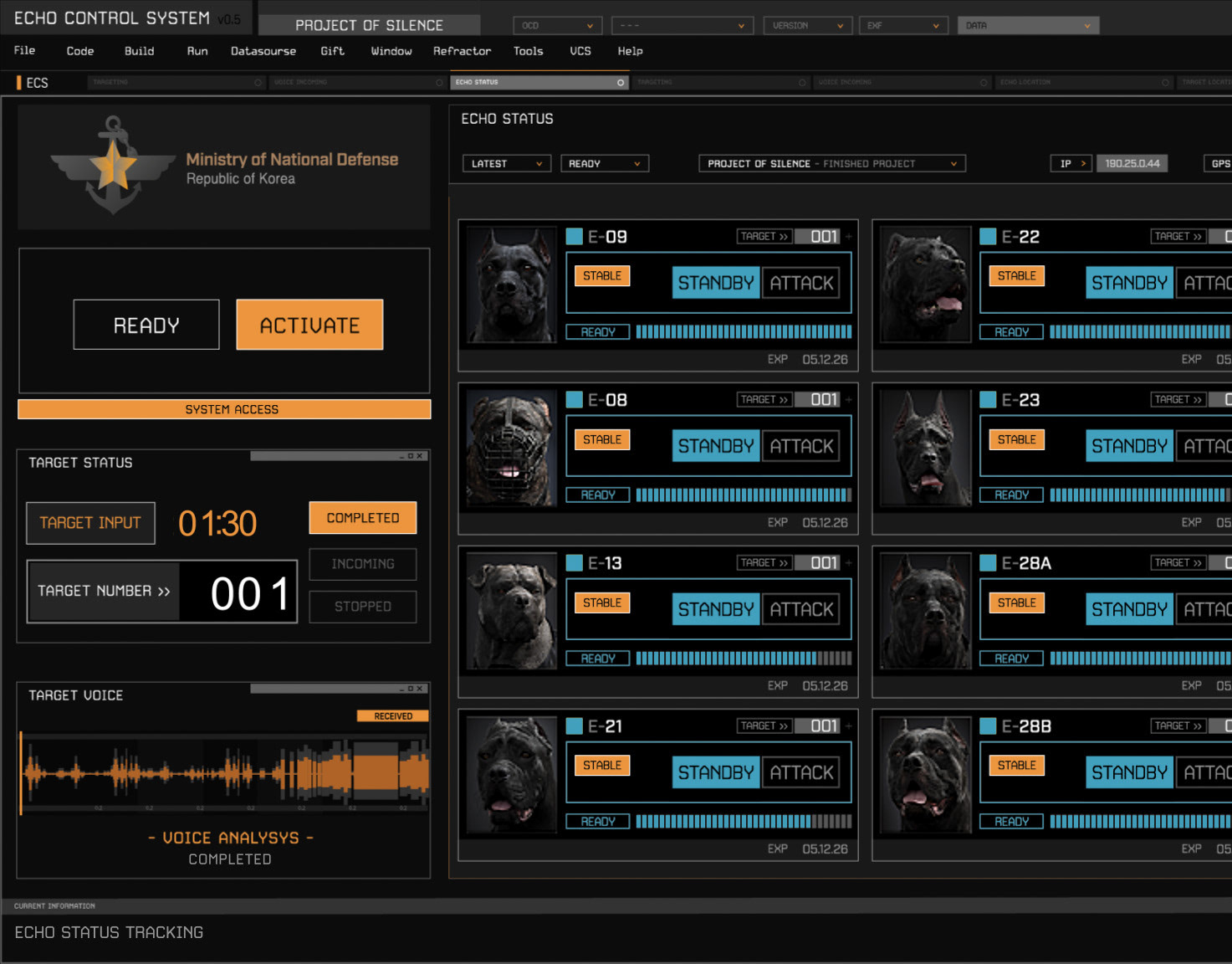The width and height of the screenshot is (1232, 964).
Task: Click the STOPPED status button
Action: pyautogui.click(x=363, y=607)
